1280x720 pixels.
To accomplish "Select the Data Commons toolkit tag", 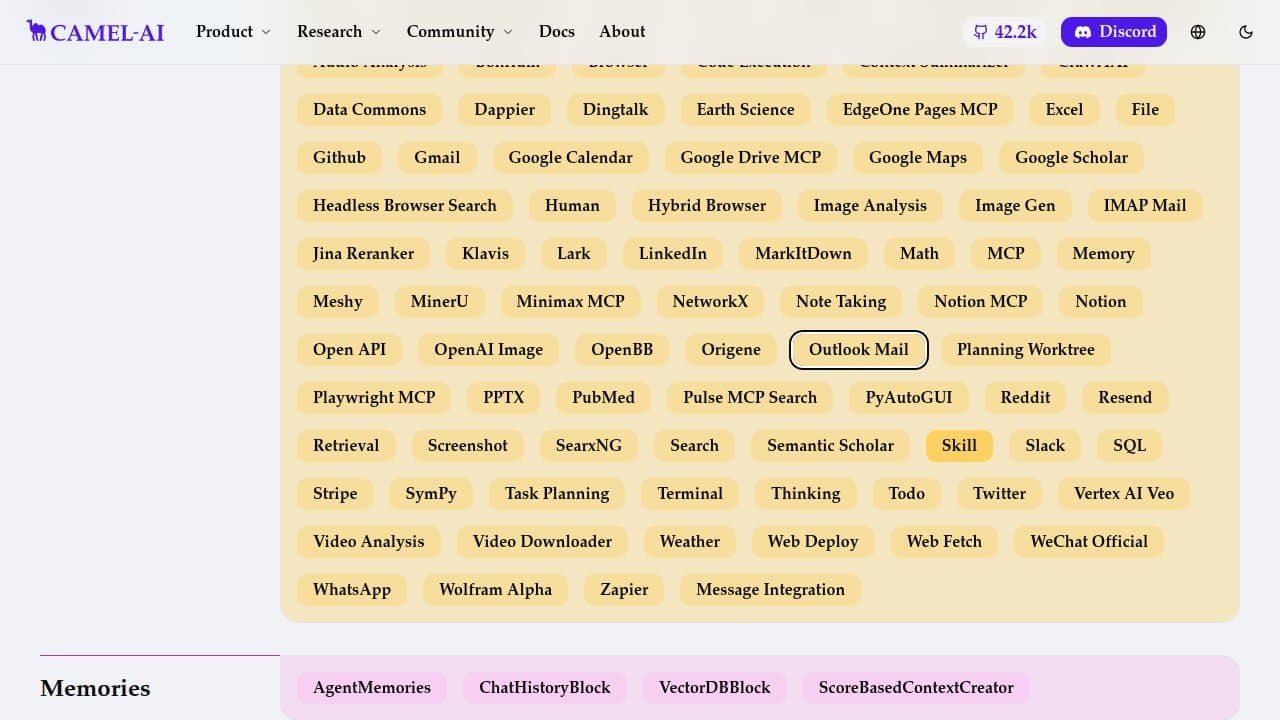I will tap(370, 110).
